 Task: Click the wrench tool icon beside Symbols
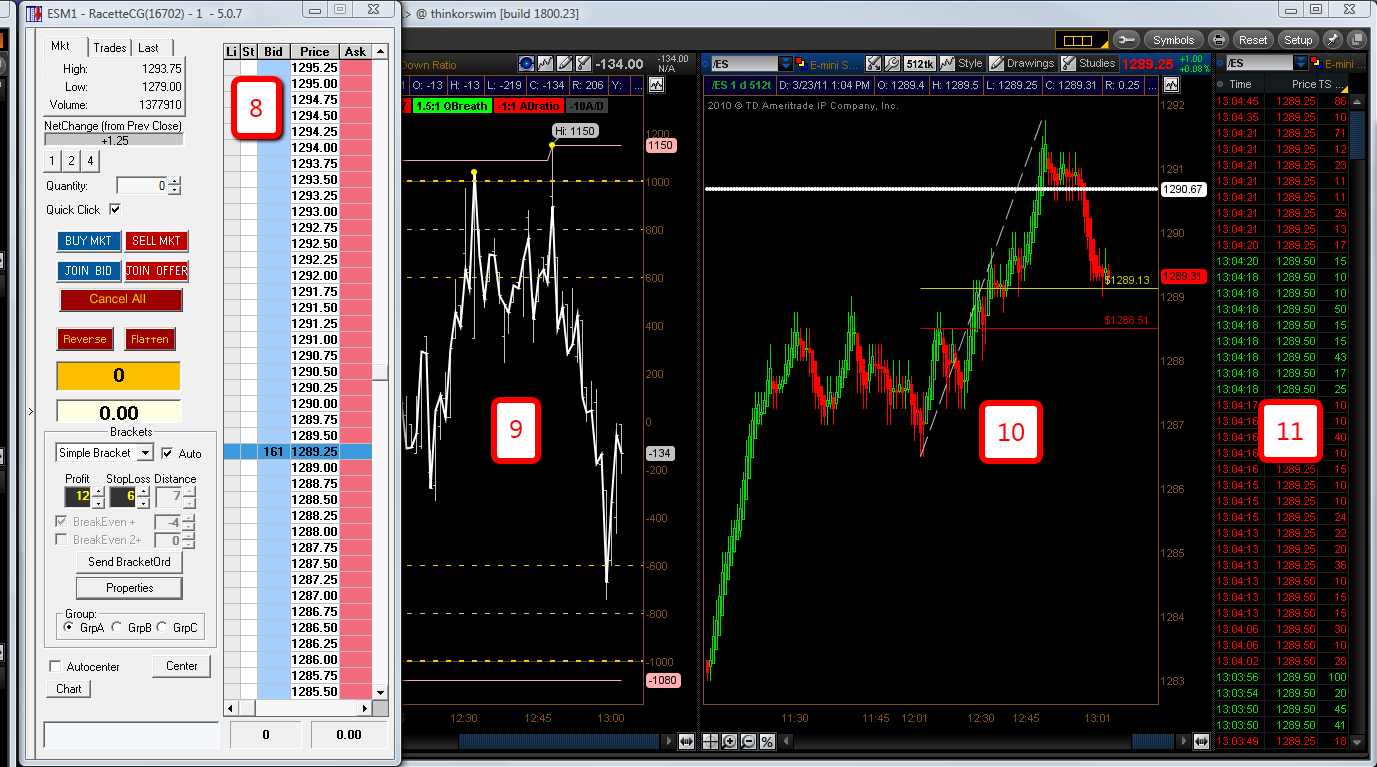1126,40
